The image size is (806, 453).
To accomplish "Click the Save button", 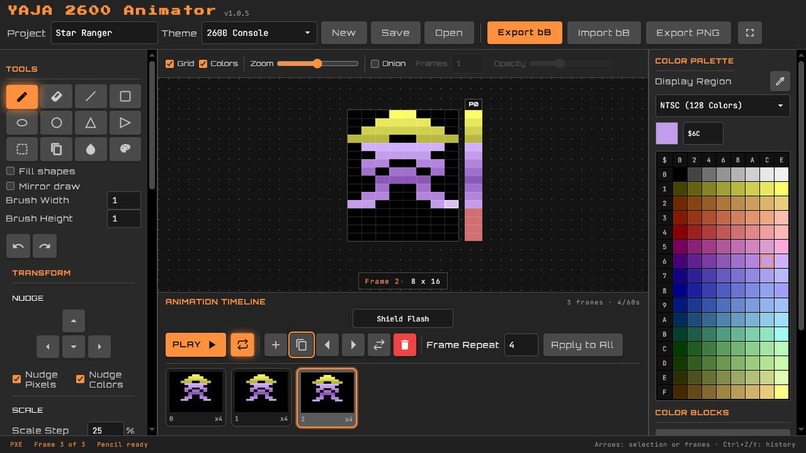I will 395,33.
